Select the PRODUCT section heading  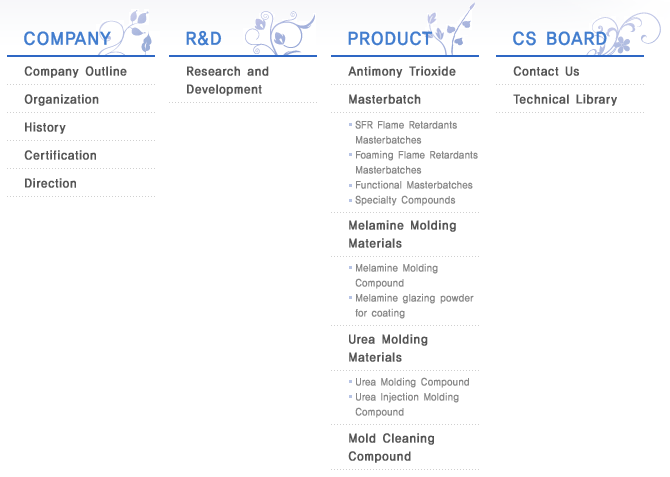click(390, 39)
